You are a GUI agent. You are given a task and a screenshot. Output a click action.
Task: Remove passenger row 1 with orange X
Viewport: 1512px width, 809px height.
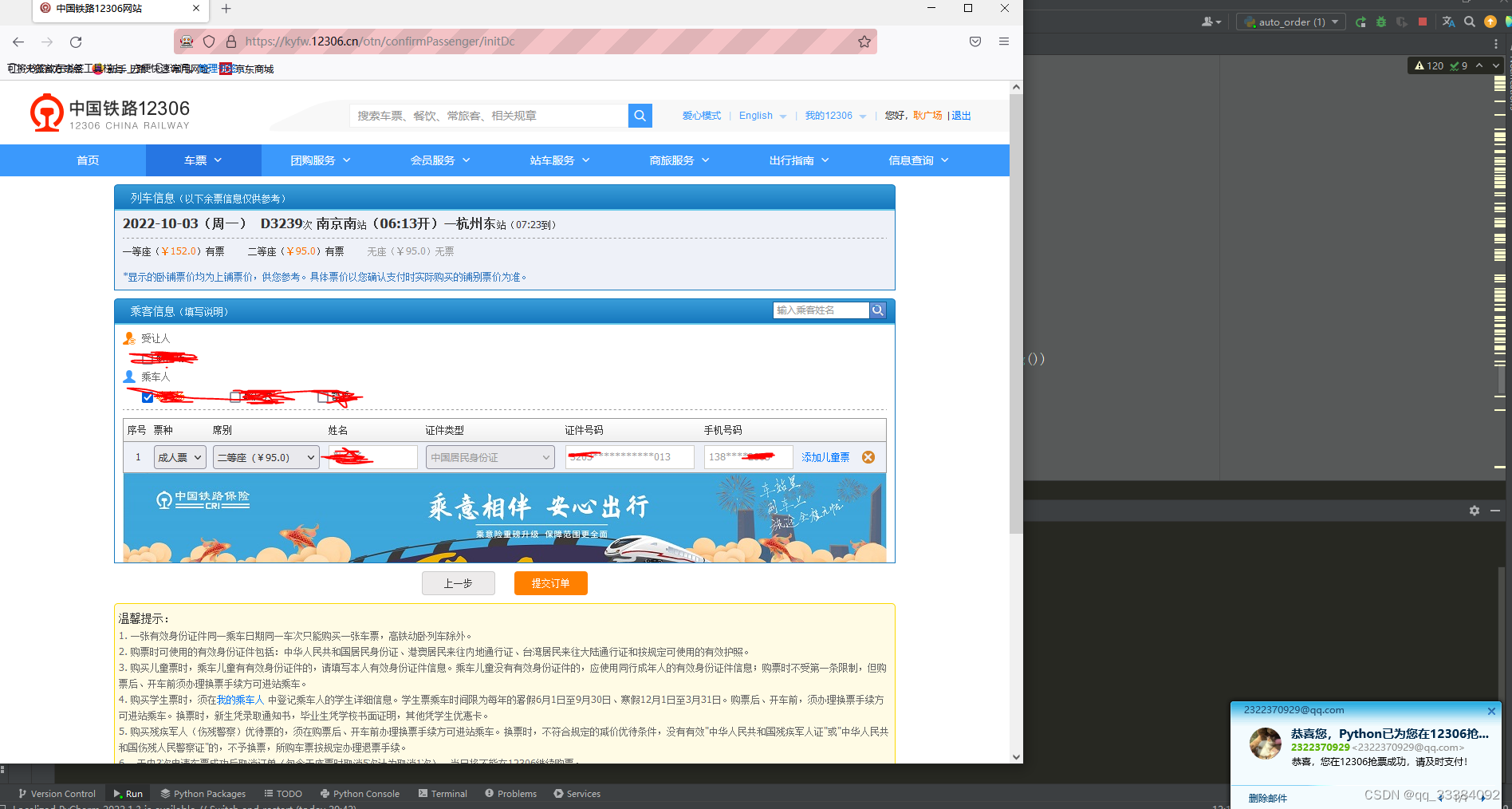pyautogui.click(x=868, y=457)
